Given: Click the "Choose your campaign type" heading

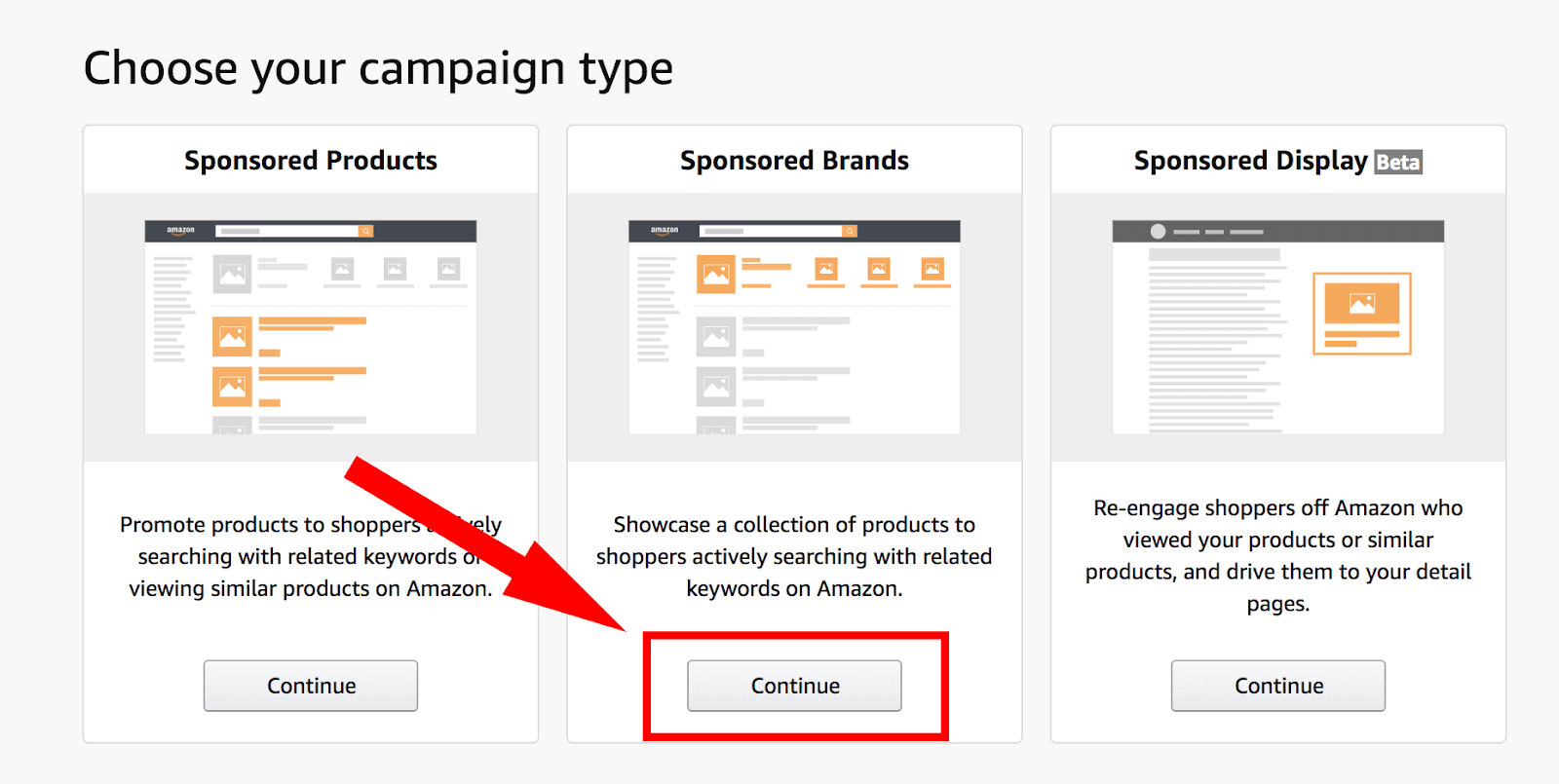Looking at the screenshot, I should [378, 69].
